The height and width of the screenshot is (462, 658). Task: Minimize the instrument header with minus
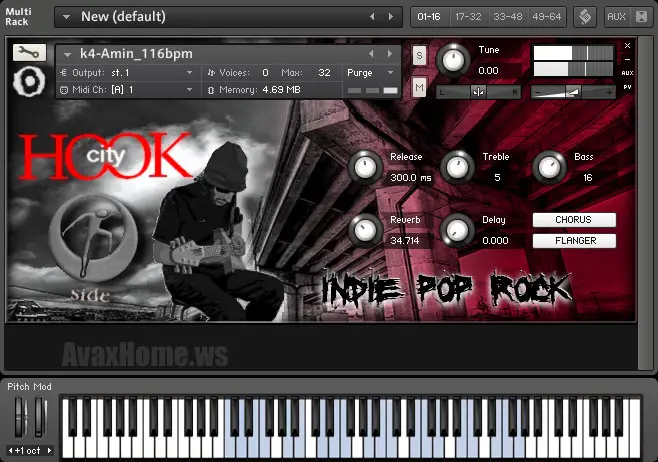click(x=627, y=60)
